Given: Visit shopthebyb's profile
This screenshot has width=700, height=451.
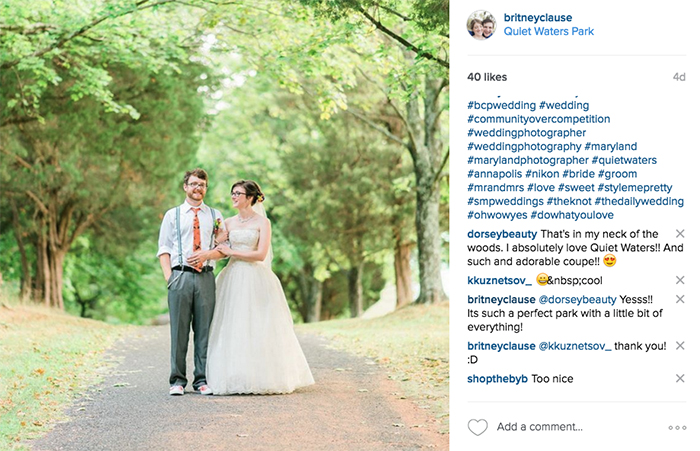Looking at the screenshot, I should pyautogui.click(x=497, y=379).
